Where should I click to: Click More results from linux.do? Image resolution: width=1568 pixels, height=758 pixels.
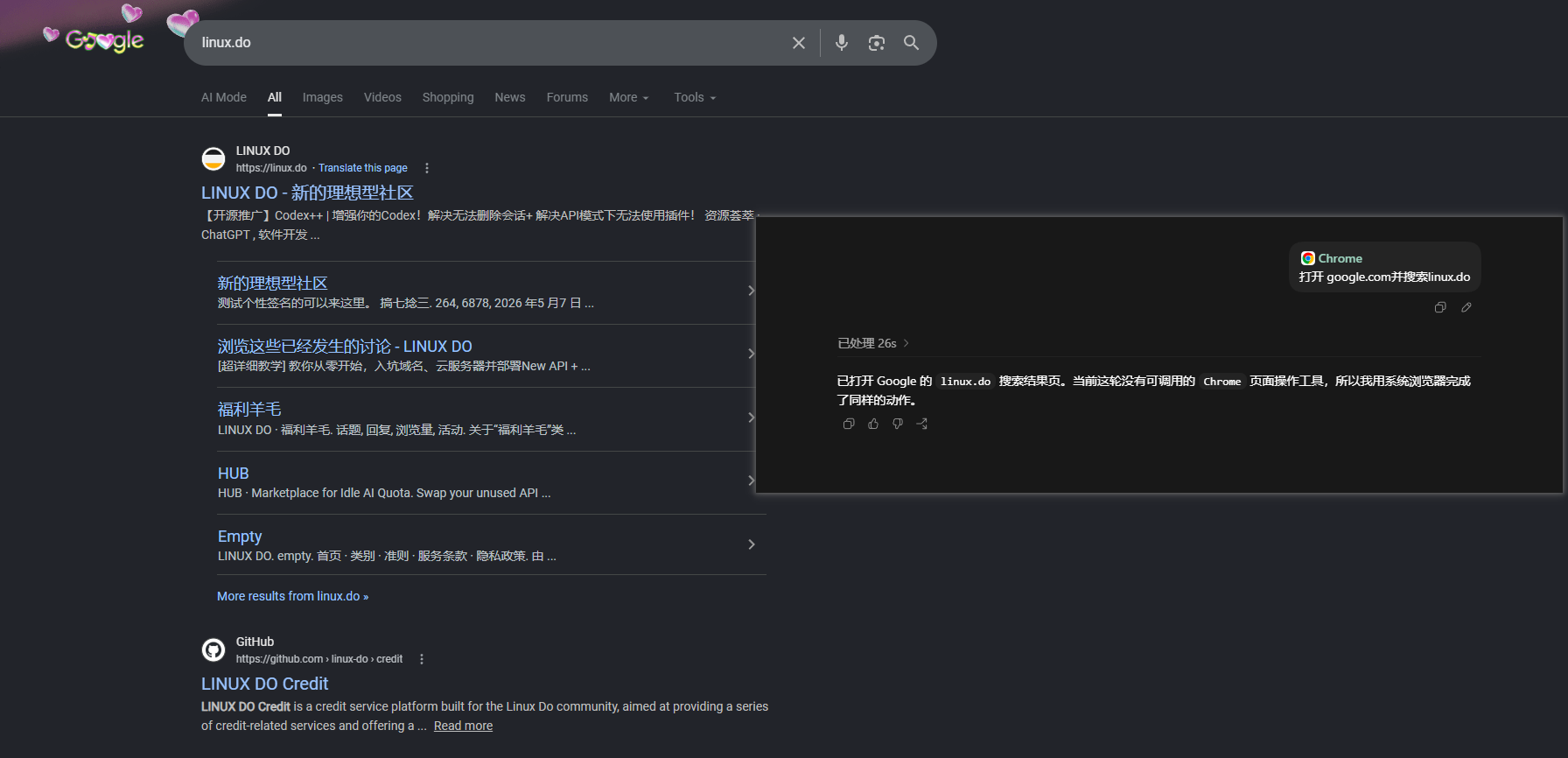pos(293,596)
